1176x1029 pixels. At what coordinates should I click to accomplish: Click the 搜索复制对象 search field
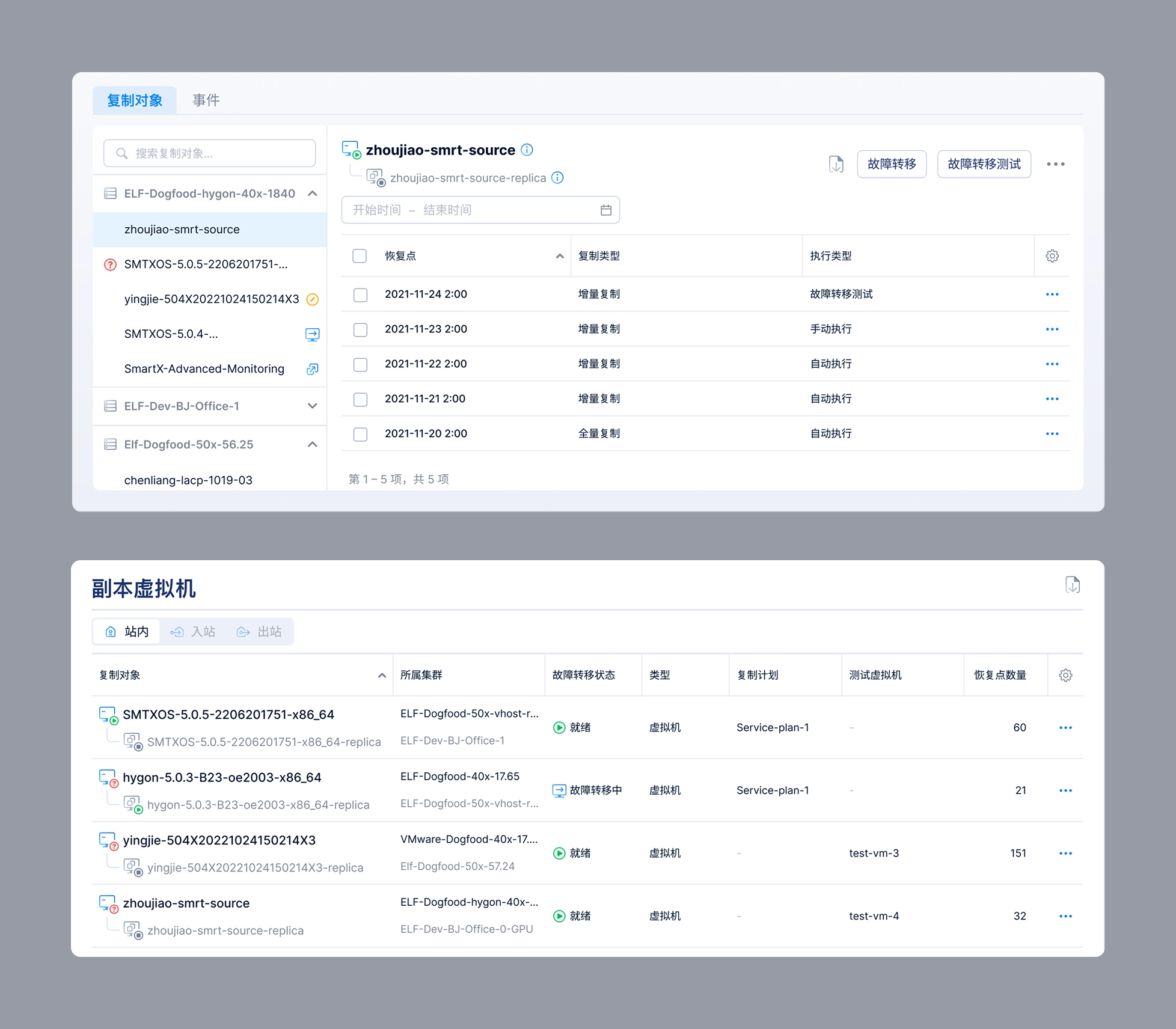(209, 153)
